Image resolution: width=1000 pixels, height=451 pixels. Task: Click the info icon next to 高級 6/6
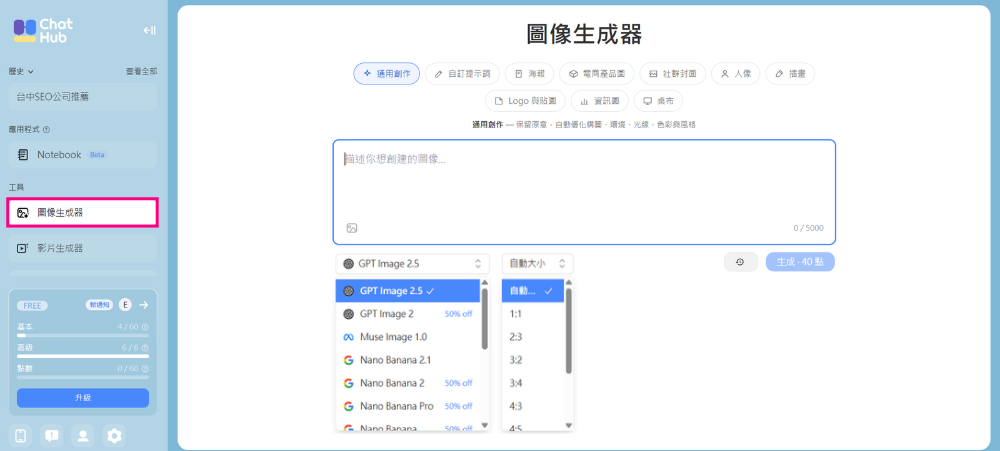tap(145, 348)
